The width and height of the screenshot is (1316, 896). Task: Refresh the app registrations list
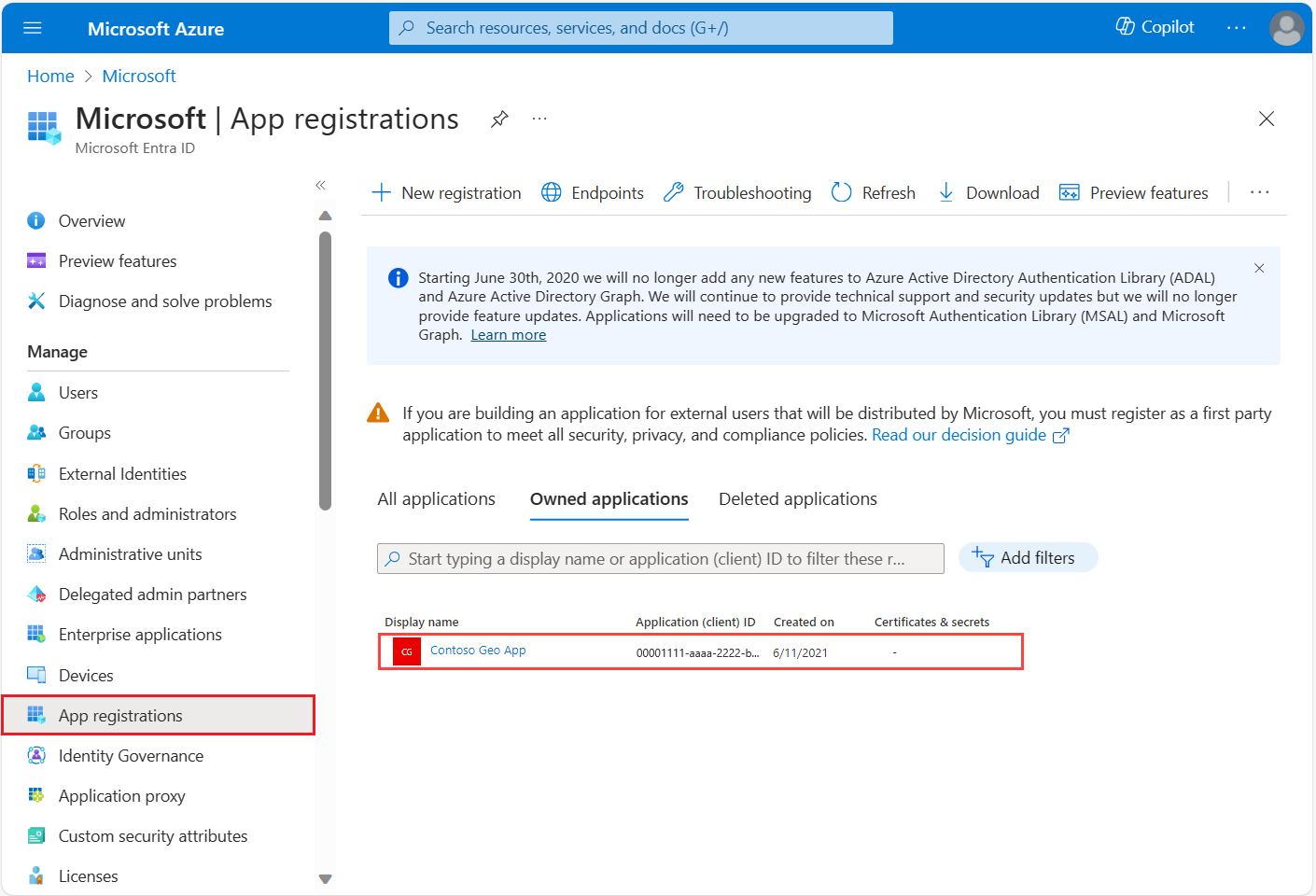[x=873, y=192]
